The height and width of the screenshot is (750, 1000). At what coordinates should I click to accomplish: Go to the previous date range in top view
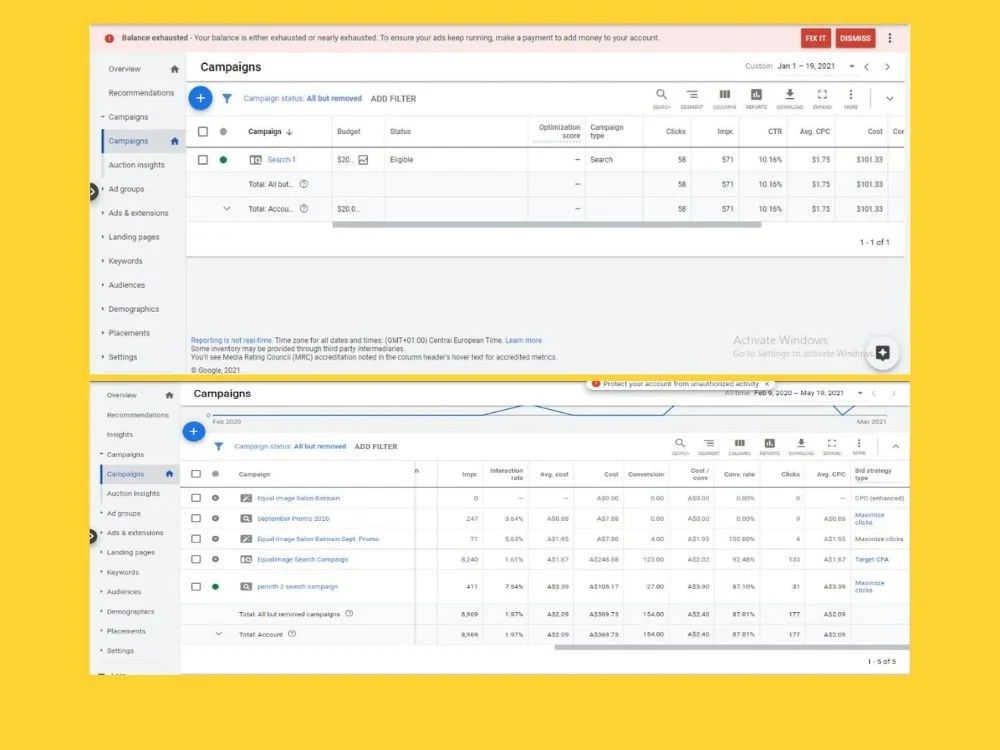coord(867,66)
